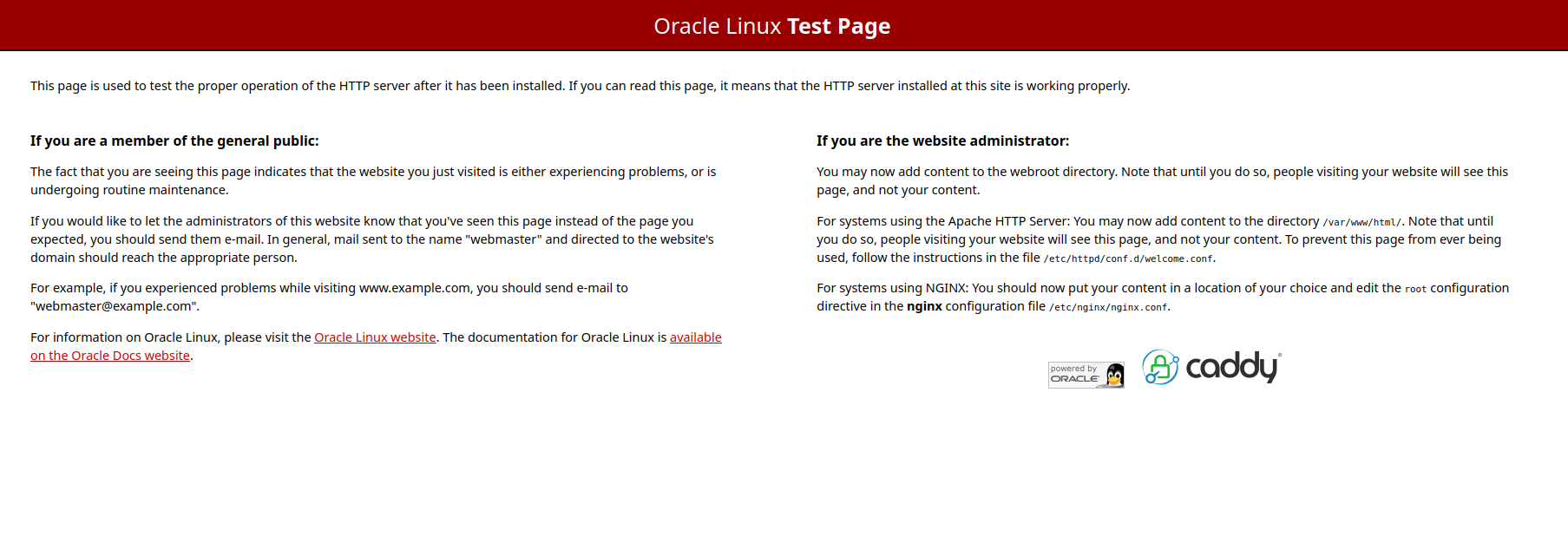Click the /var/www/html/ directory path

click(x=1361, y=222)
